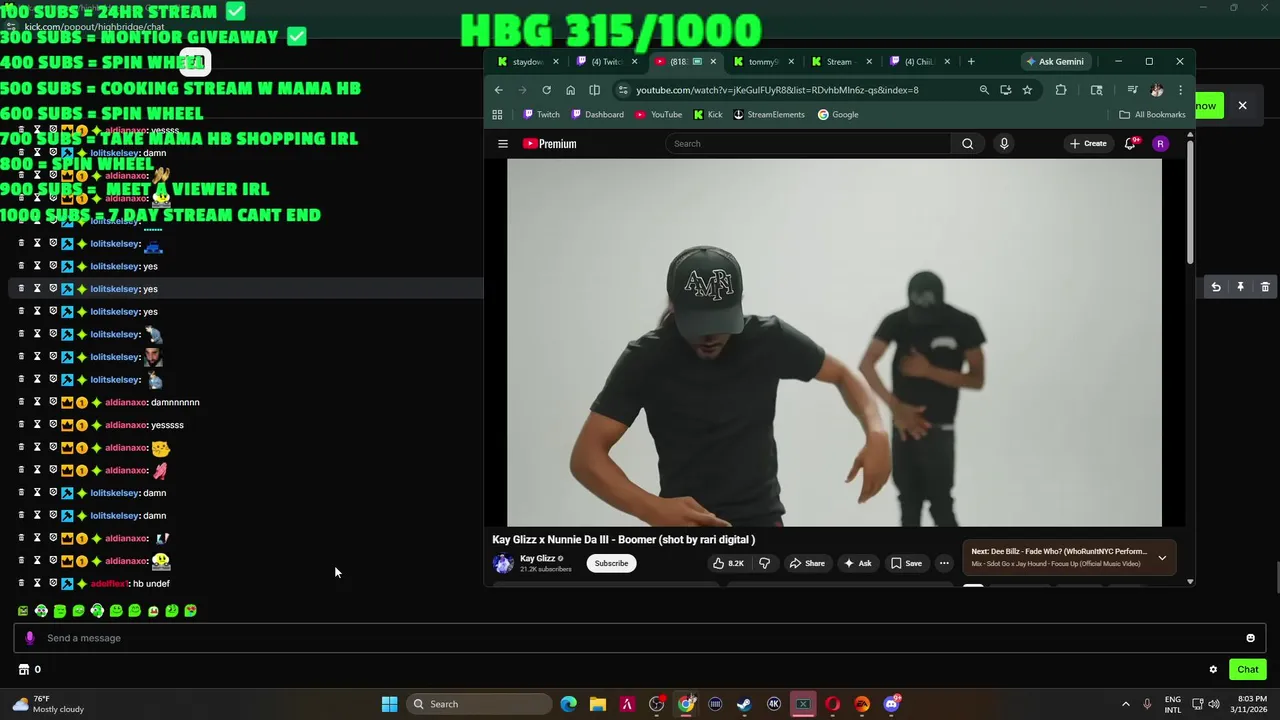Click the taskbar Search box
This screenshot has height=720, width=1280.
[x=480, y=704]
